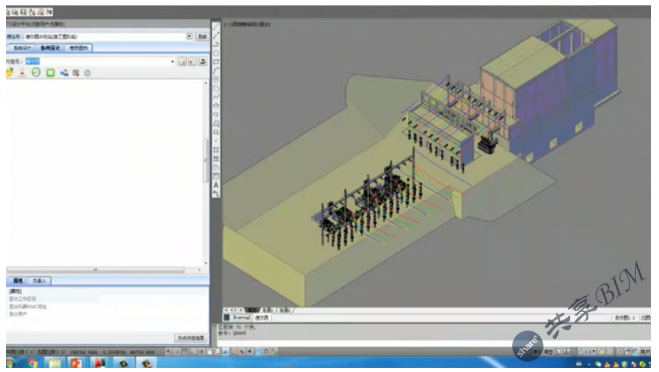
Task: Select the Rectangle tool
Action: click(216, 62)
